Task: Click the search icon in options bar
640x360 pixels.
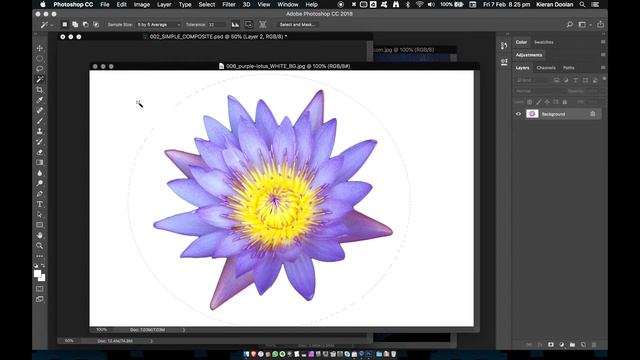Action: (x=569, y=24)
